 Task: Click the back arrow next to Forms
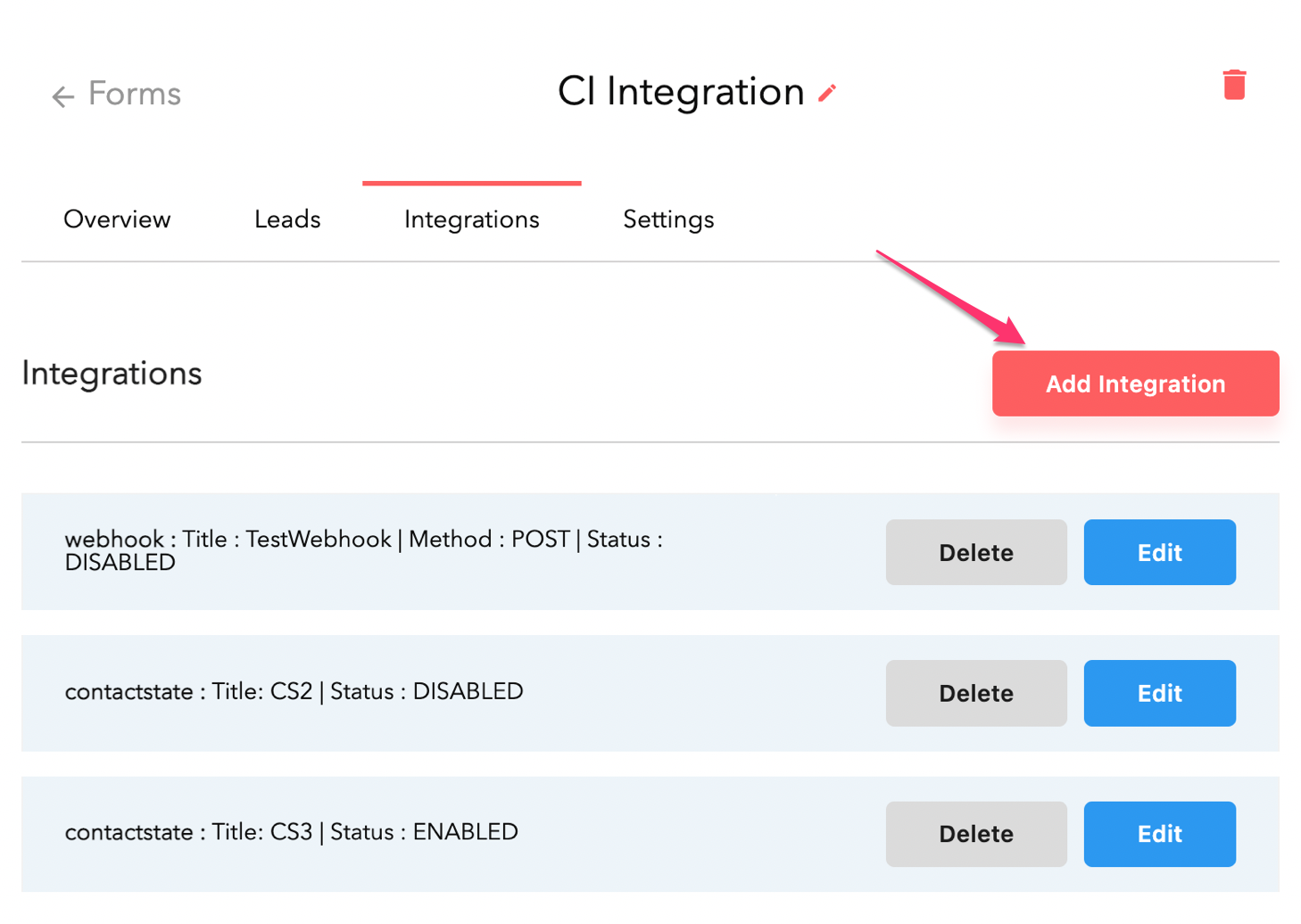[62, 96]
